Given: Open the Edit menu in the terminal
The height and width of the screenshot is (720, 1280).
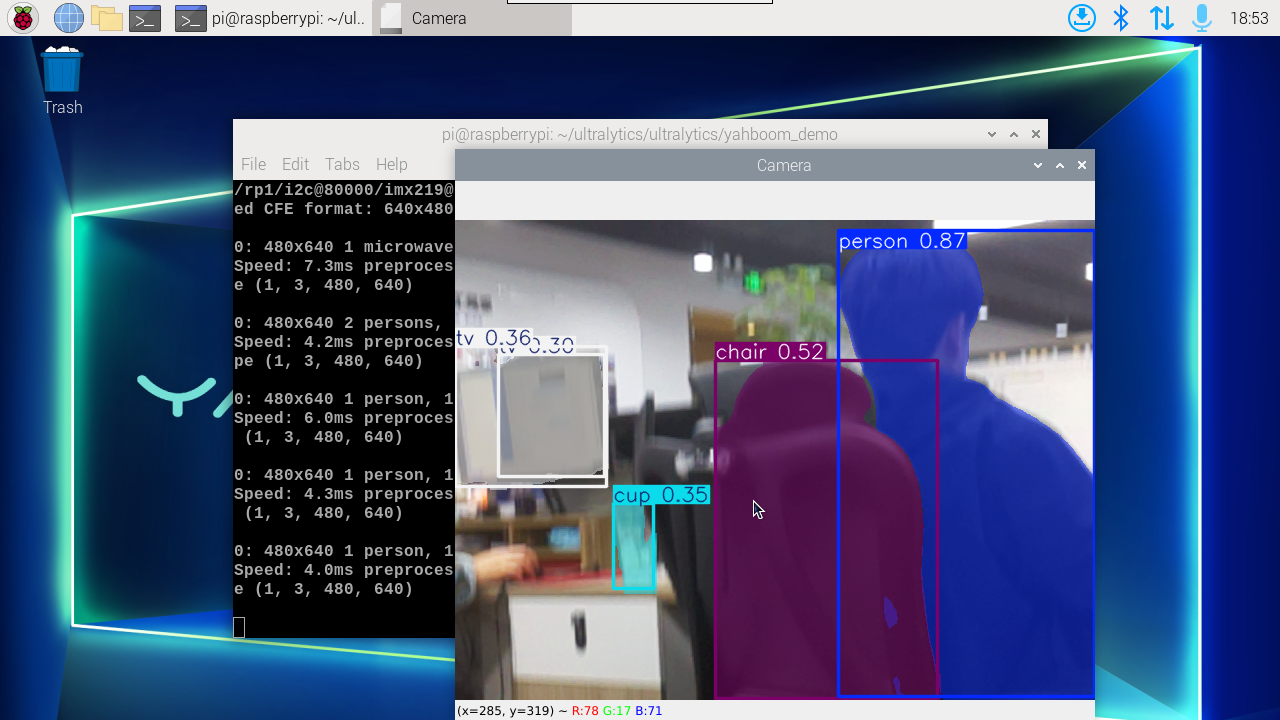Looking at the screenshot, I should click(295, 164).
